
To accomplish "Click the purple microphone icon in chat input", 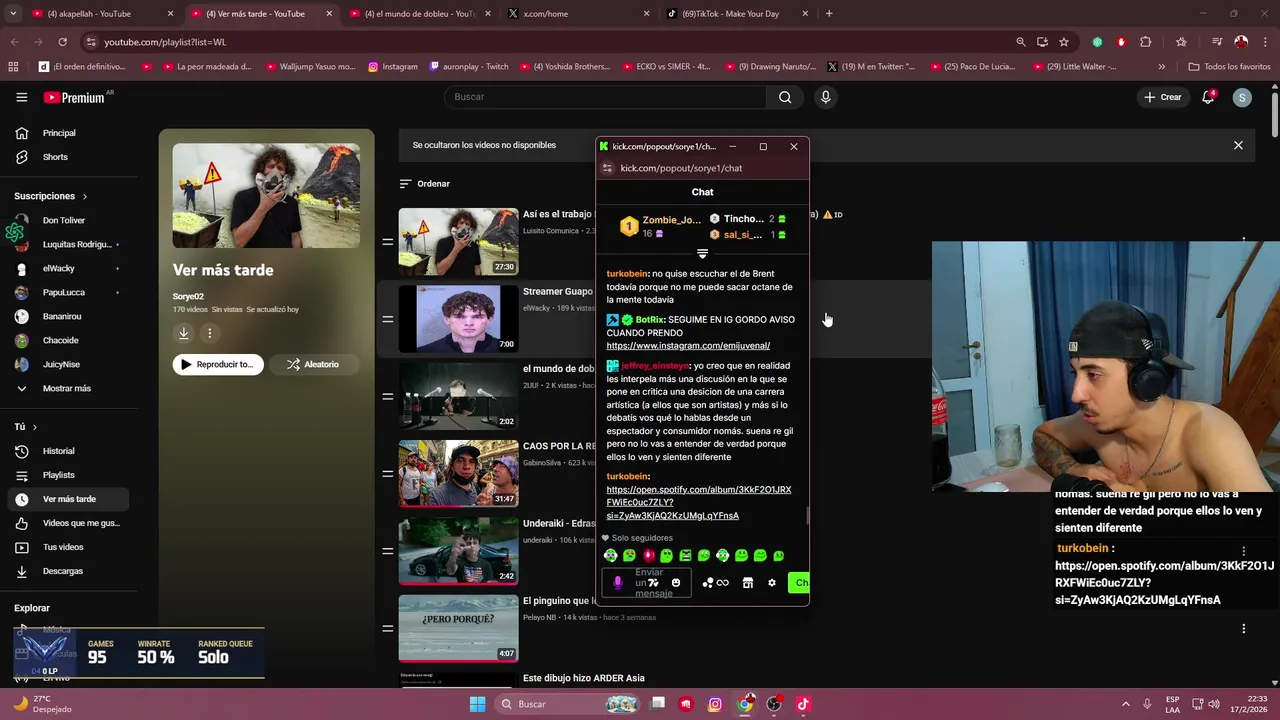I will coord(617,583).
